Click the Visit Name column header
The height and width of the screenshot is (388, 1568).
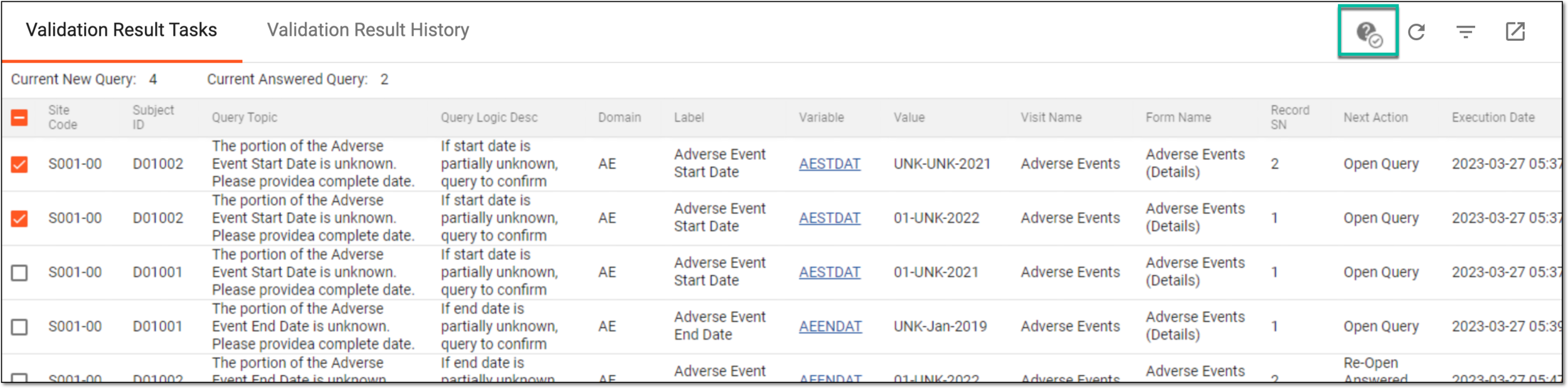pyautogui.click(x=1051, y=117)
